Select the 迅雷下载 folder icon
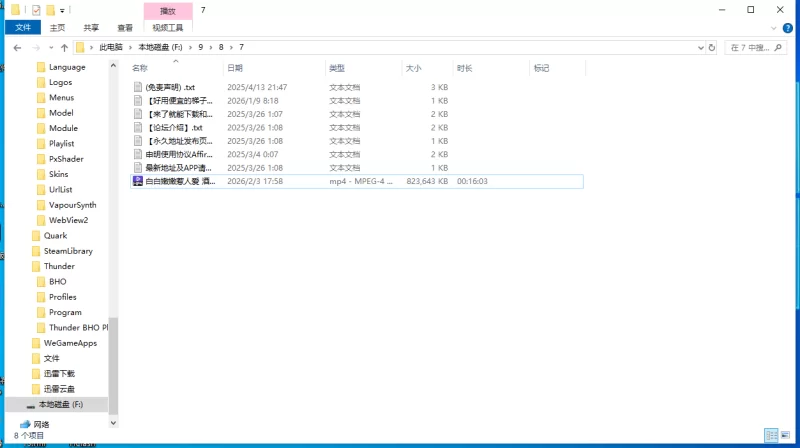This screenshot has height=448, width=800. click(x=36, y=374)
